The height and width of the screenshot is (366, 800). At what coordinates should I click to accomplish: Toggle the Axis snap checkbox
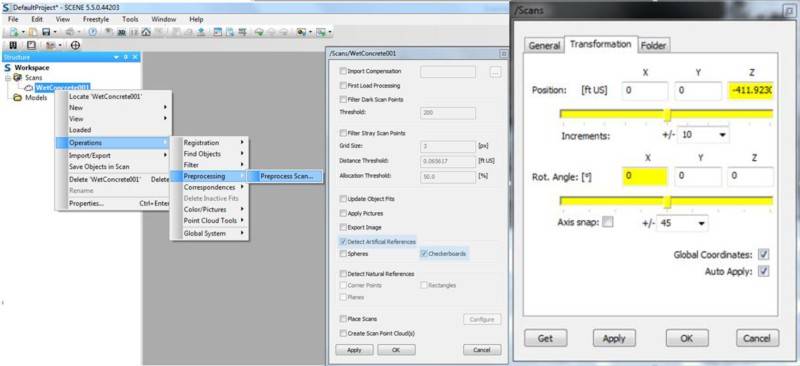608,222
